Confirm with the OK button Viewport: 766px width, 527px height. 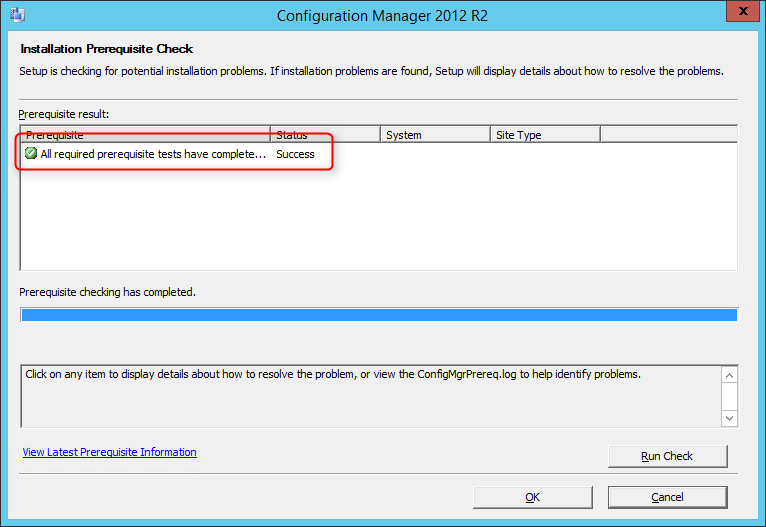(532, 497)
